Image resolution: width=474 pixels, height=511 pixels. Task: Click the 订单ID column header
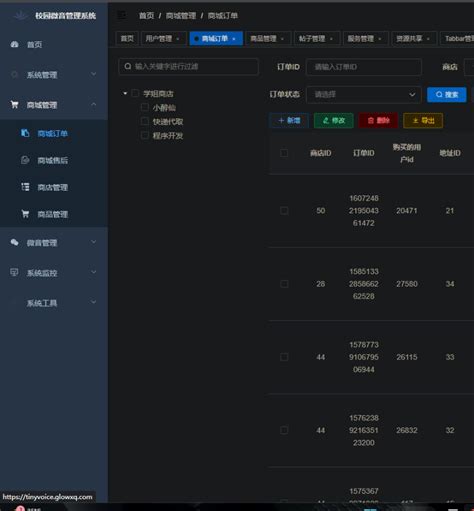pos(364,153)
